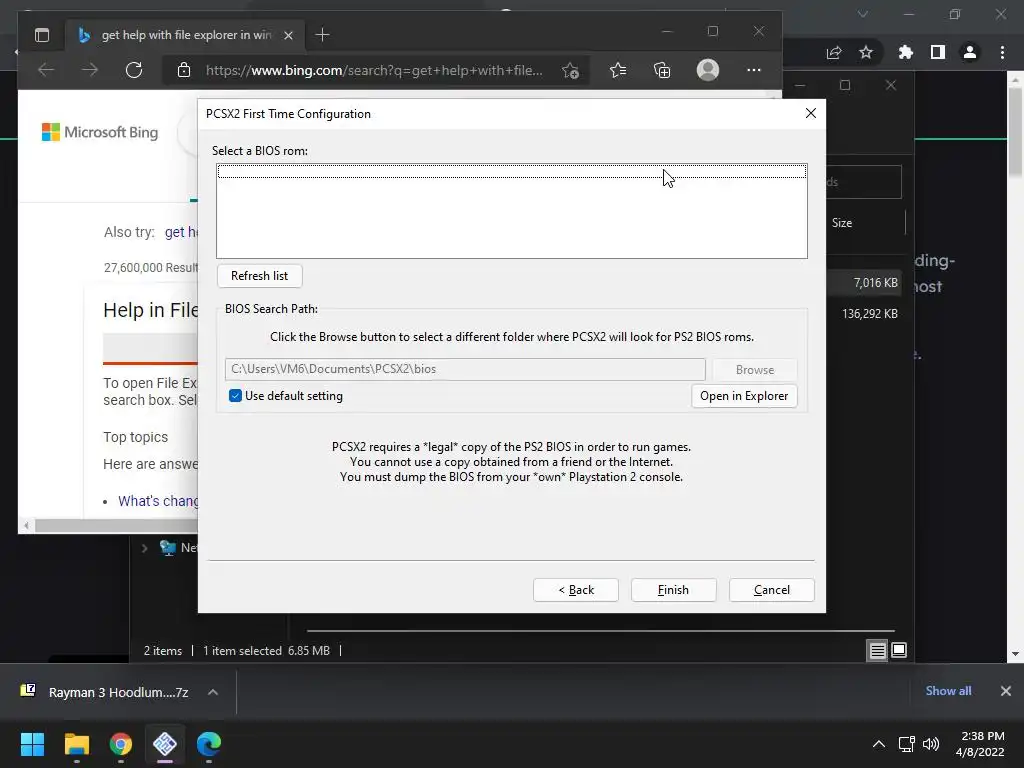Screen dimensions: 1024x768
Task: Click the Microsoft Bing logo
Action: pyautogui.click(x=100, y=133)
